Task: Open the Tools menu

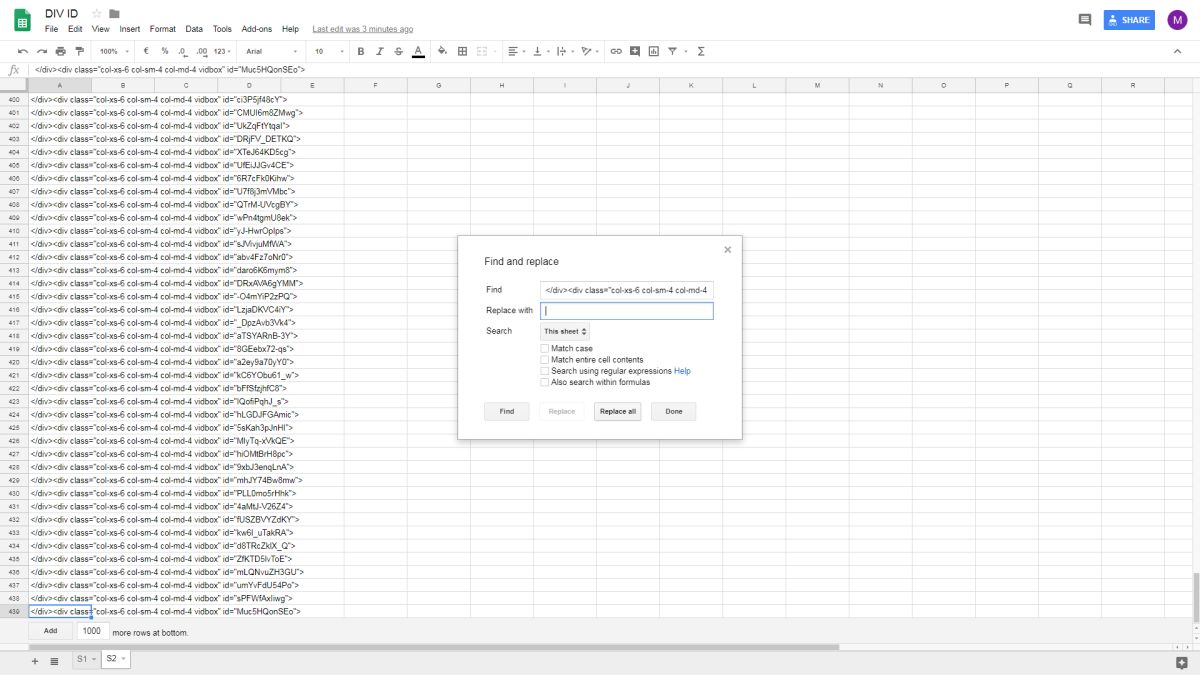Action: point(222,29)
